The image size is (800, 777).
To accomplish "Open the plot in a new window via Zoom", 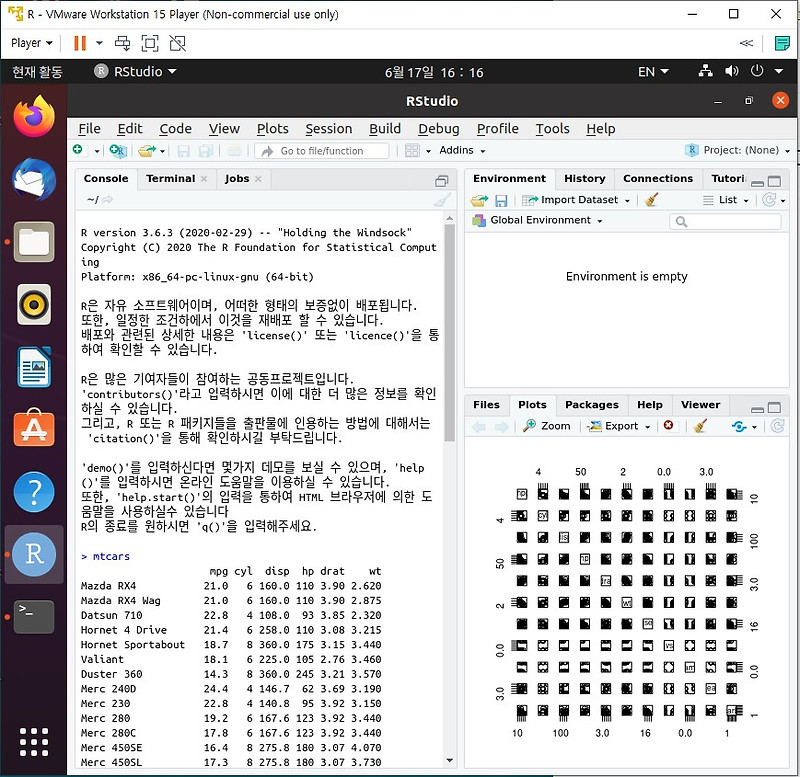I will point(552,426).
